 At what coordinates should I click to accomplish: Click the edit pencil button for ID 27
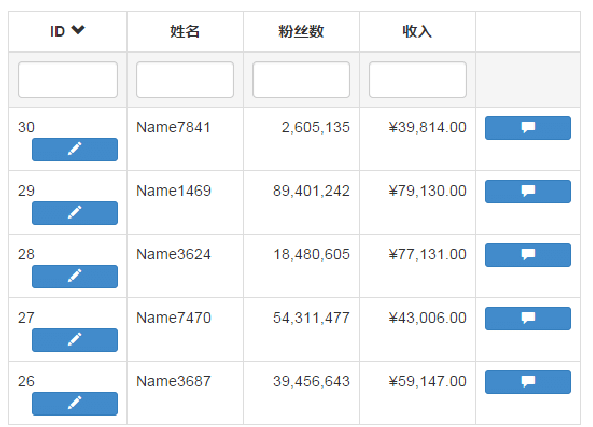[x=75, y=340]
